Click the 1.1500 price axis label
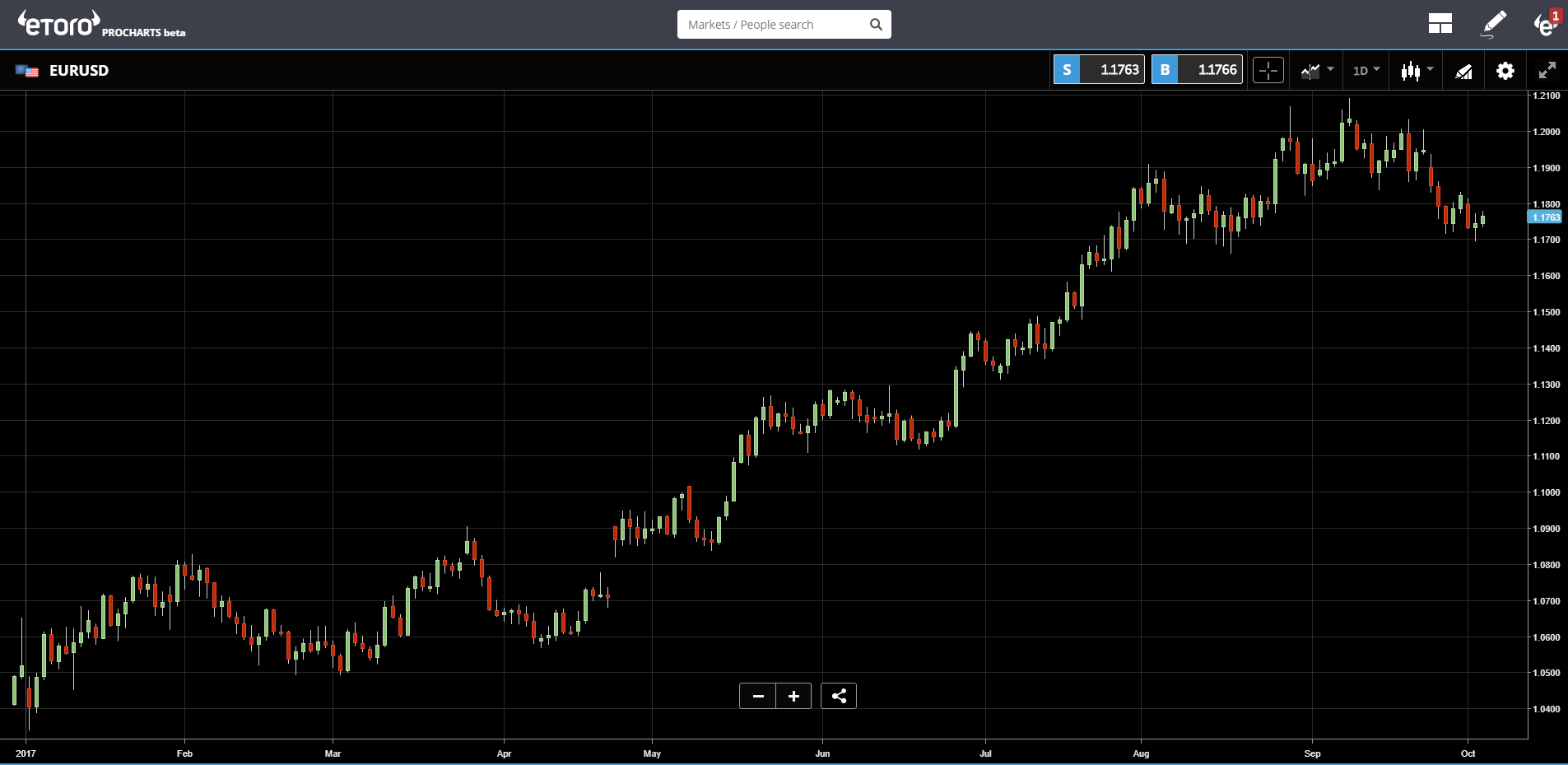Screen dimensions: 1568x765 [1546, 312]
